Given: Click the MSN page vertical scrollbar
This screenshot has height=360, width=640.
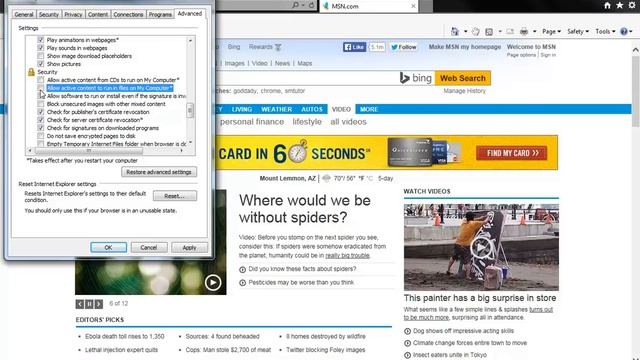Looking at the screenshot, I should tap(636, 90).
